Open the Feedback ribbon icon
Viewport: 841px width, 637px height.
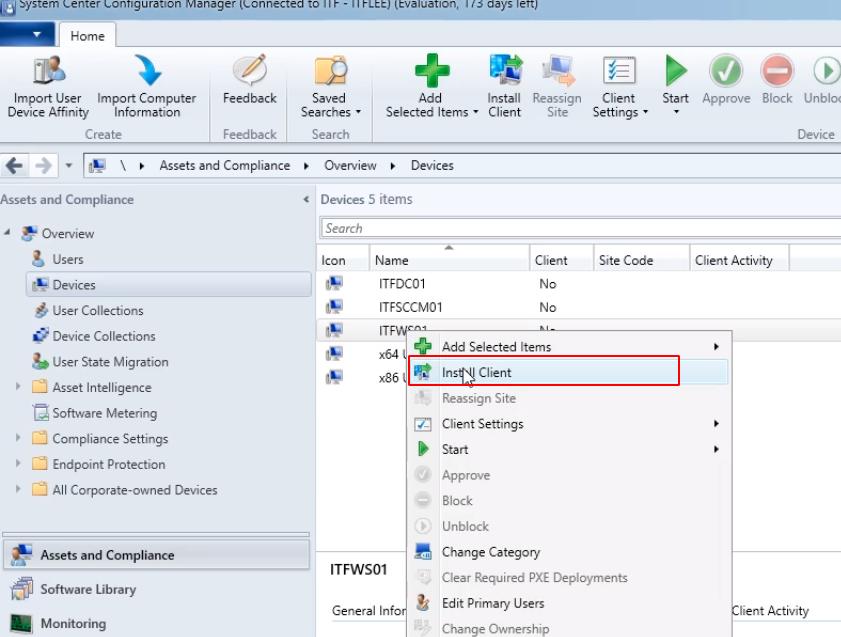(249, 71)
